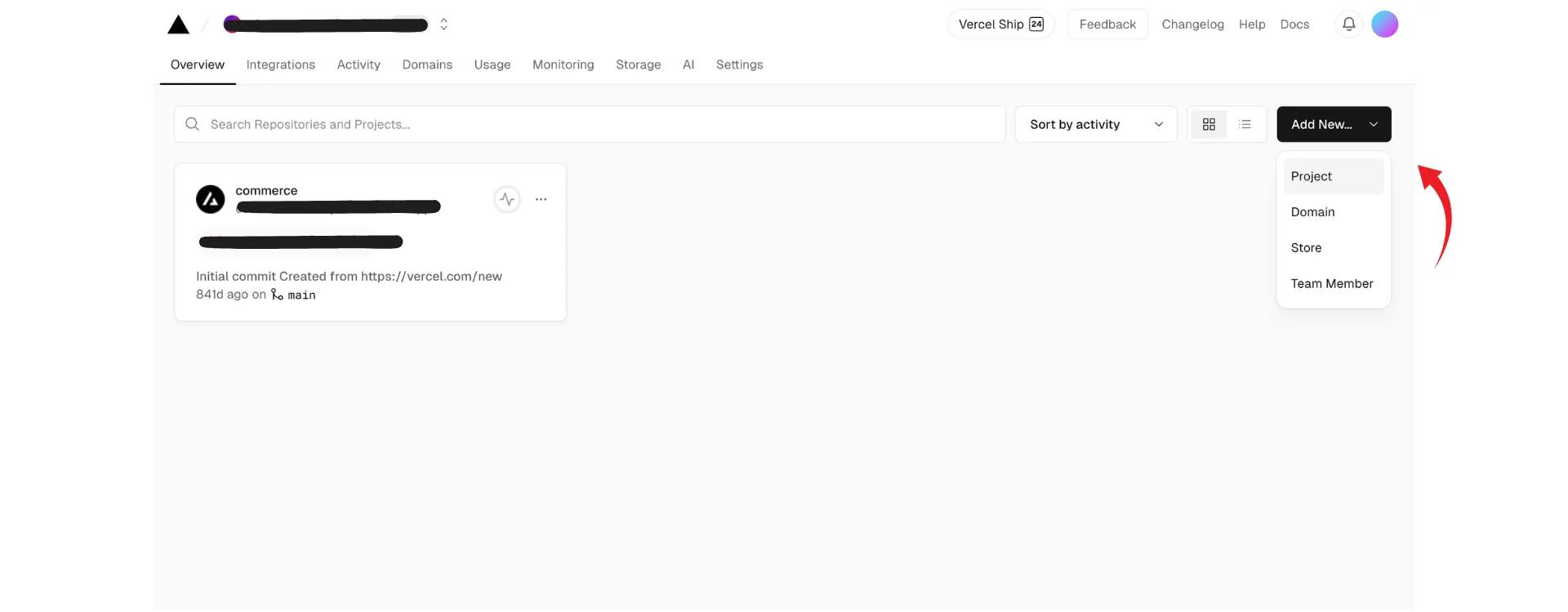The image size is (1568, 612).
Task: Switch to the Integrations tab
Action: [x=281, y=64]
